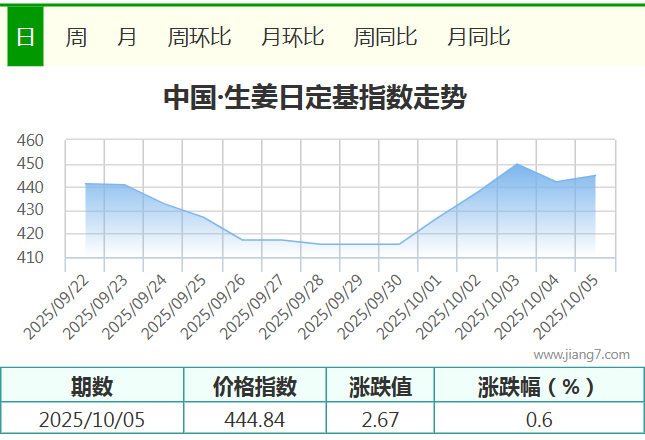Open the 月环比 tab
Screen dimensions: 645x440
pos(292,37)
